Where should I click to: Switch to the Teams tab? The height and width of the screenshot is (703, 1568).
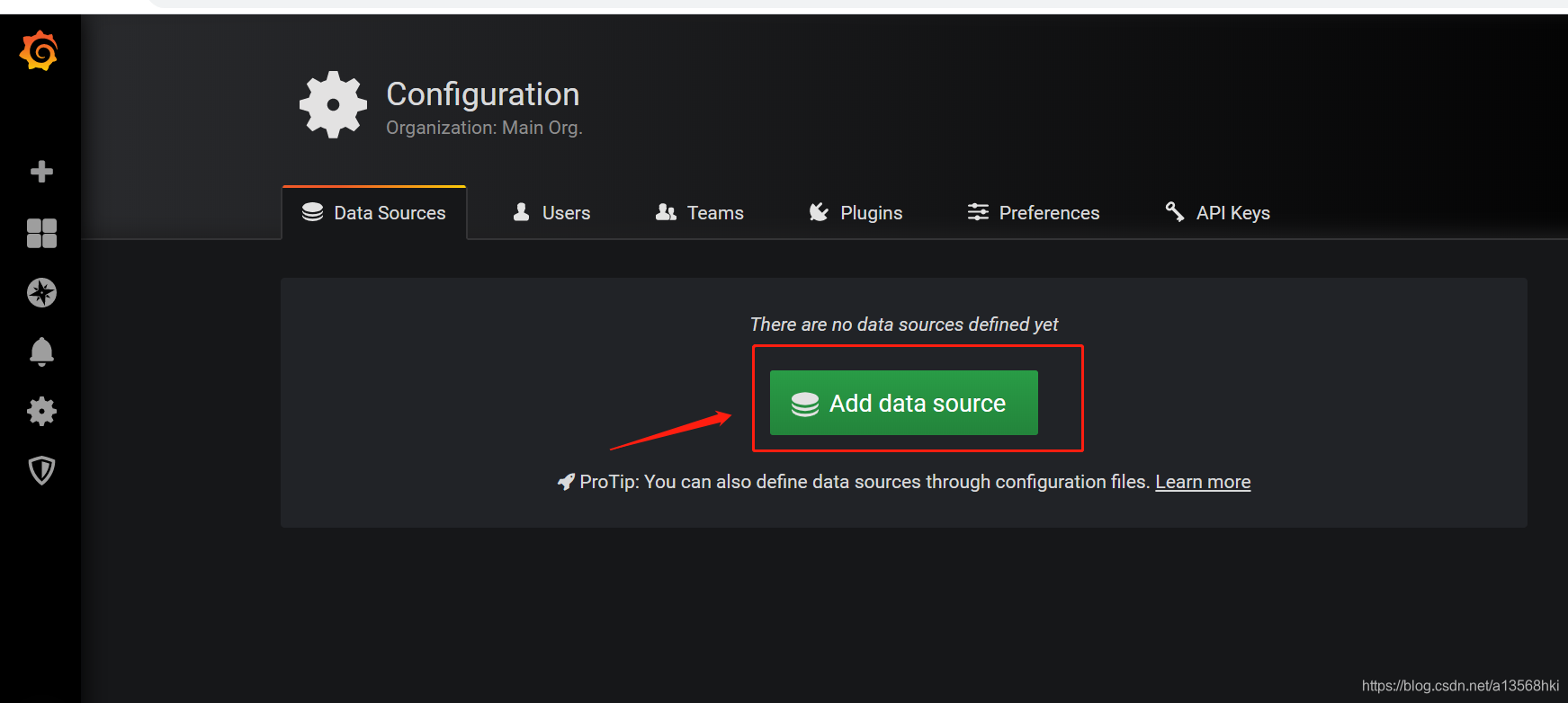[x=700, y=213]
